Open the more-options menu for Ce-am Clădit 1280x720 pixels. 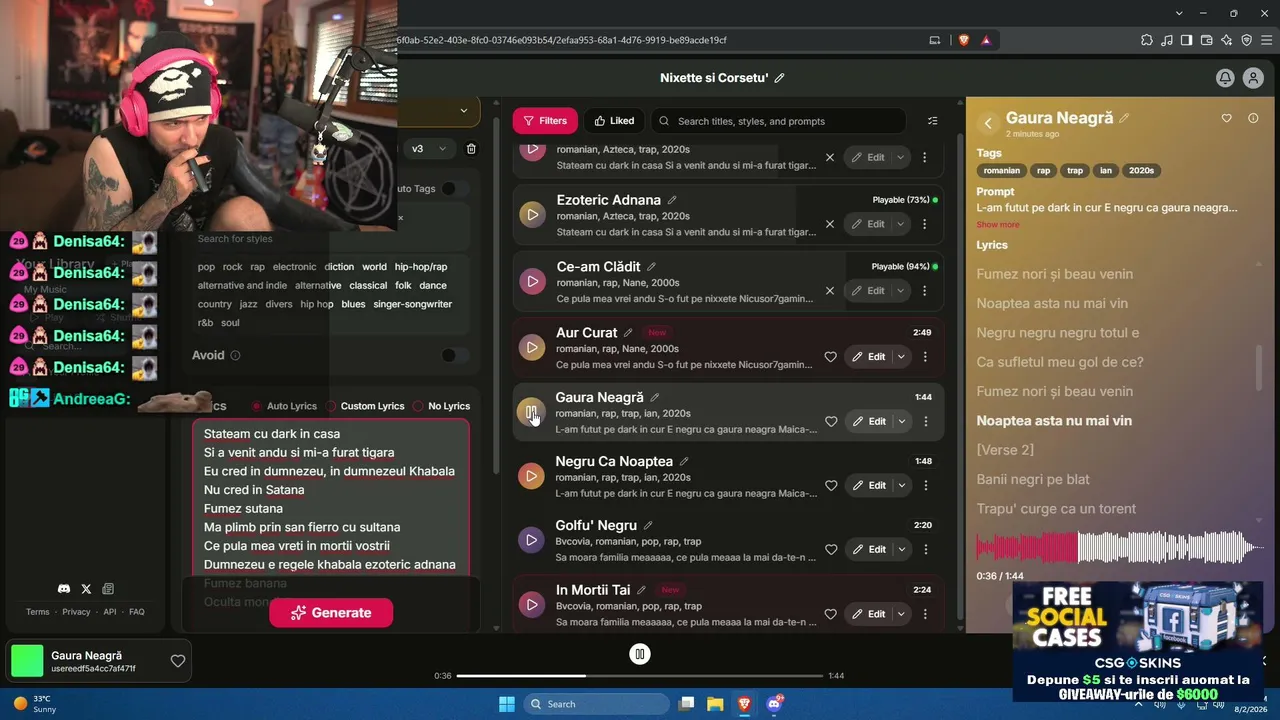point(924,291)
